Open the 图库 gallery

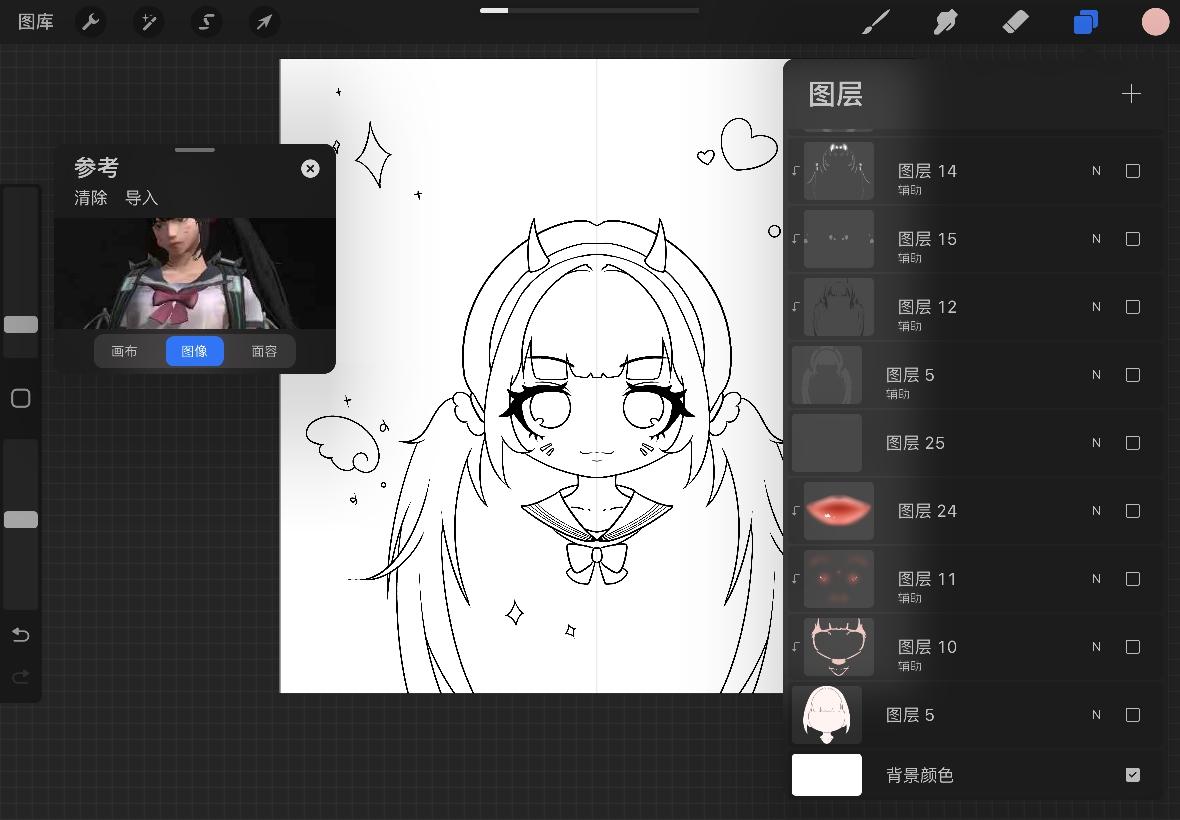coord(35,22)
